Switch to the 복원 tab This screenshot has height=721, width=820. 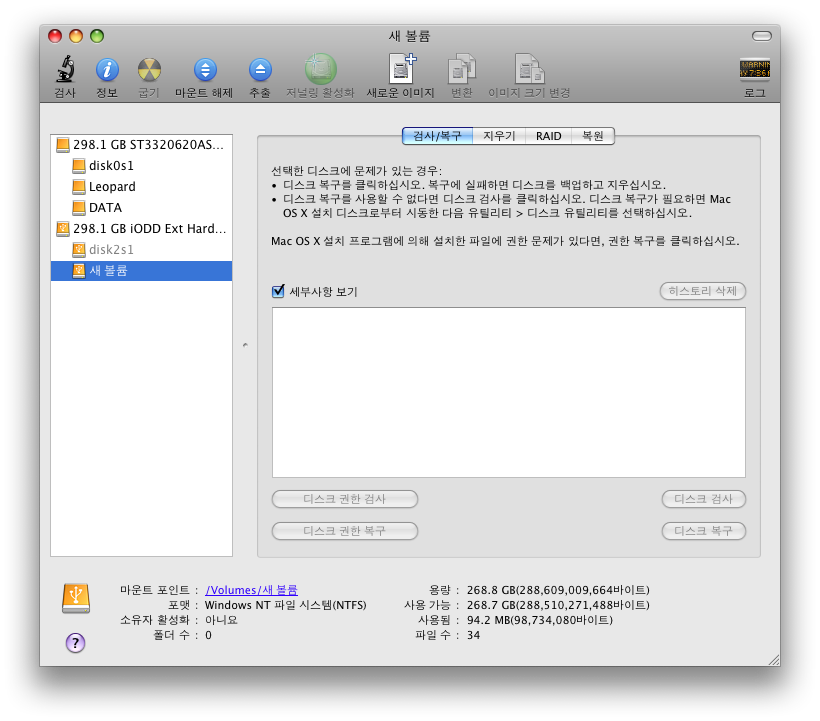pyautogui.click(x=593, y=136)
